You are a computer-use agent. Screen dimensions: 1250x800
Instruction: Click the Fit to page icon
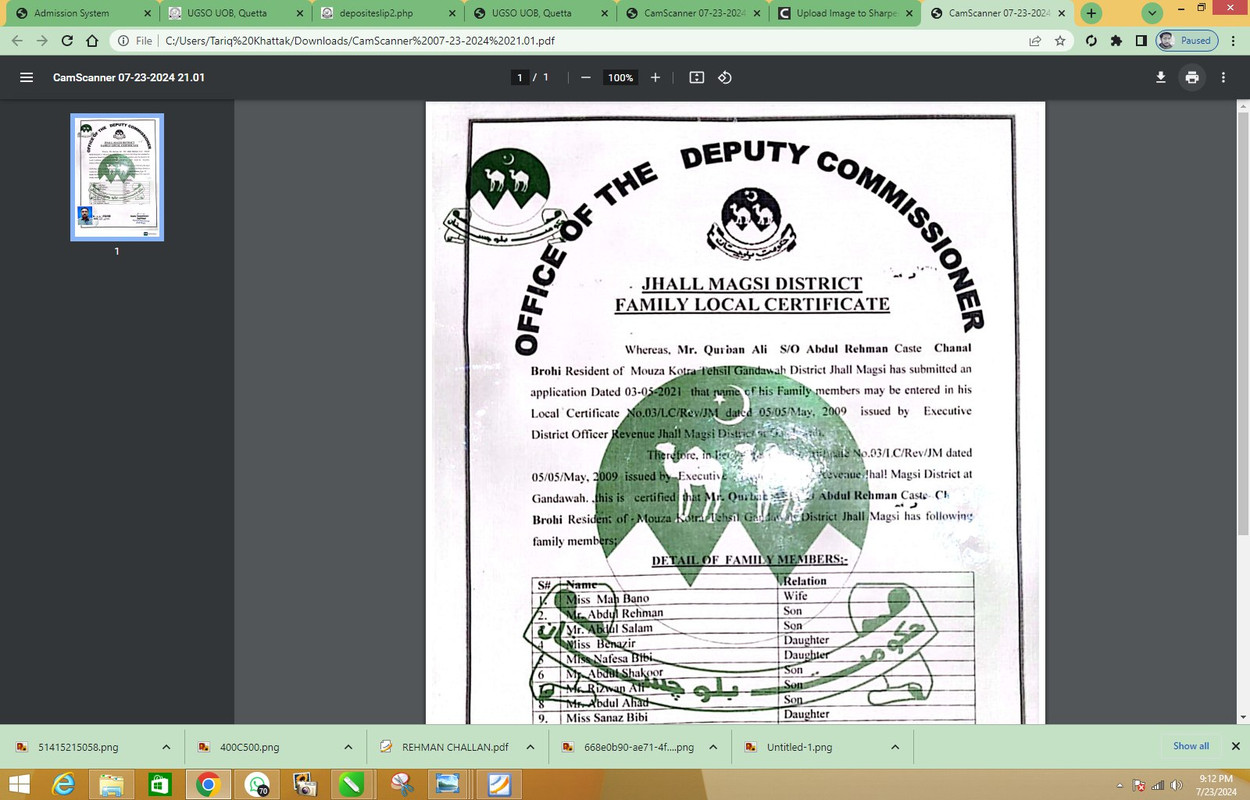click(697, 77)
